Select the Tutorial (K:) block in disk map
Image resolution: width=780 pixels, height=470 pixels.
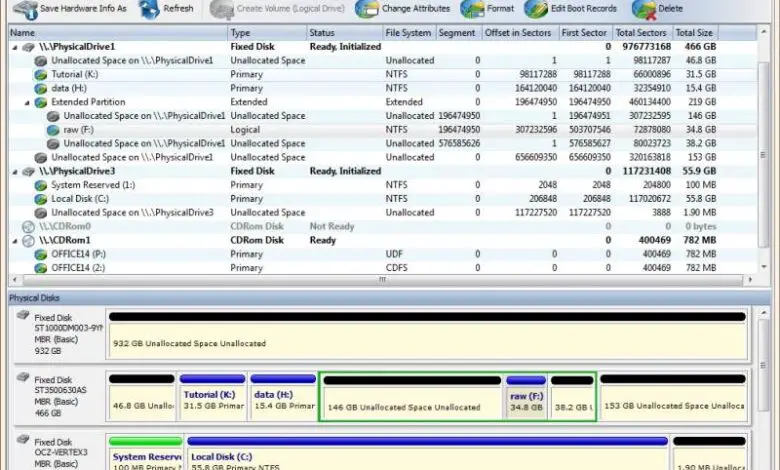coord(212,397)
